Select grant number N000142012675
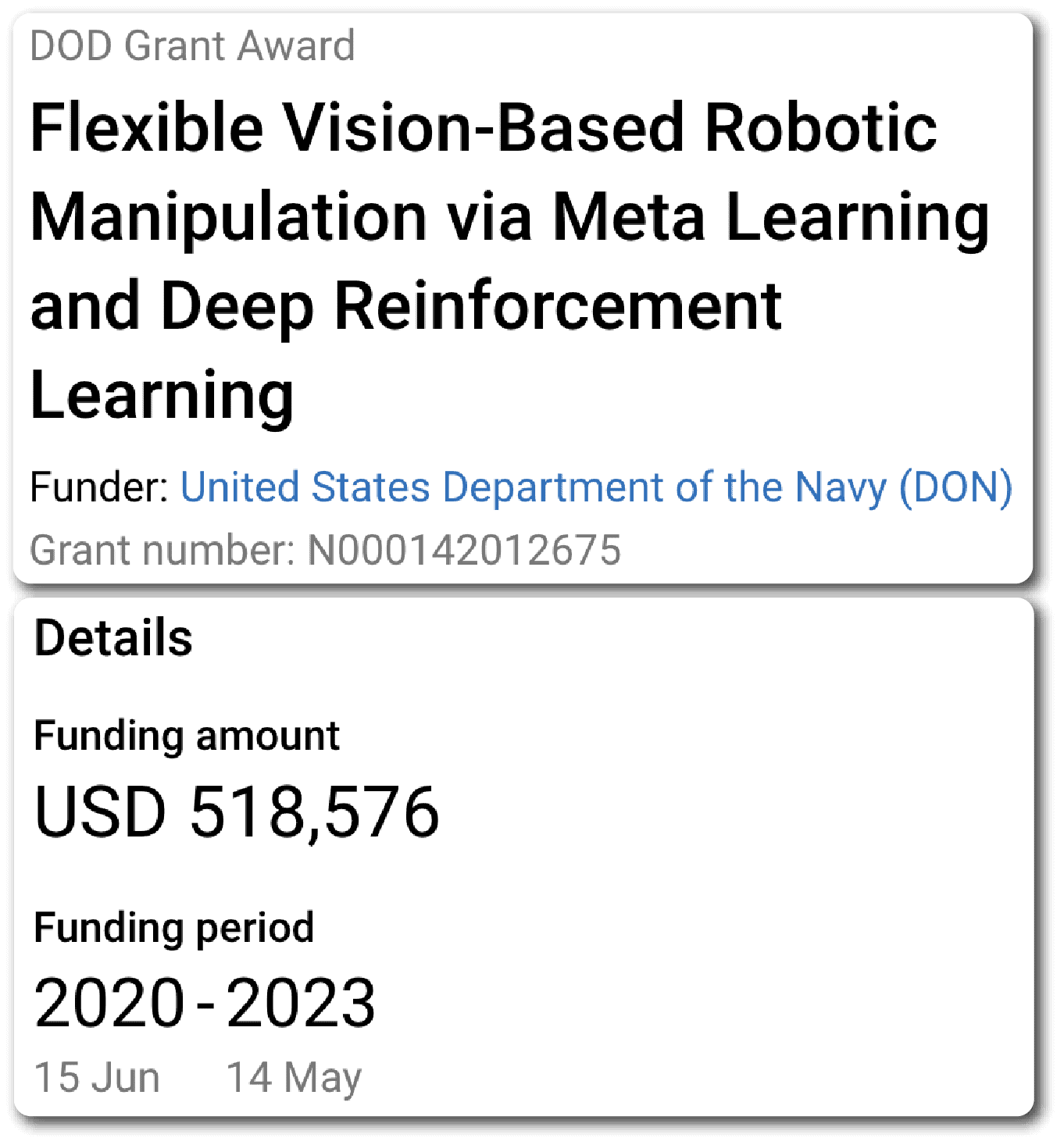 (464, 550)
